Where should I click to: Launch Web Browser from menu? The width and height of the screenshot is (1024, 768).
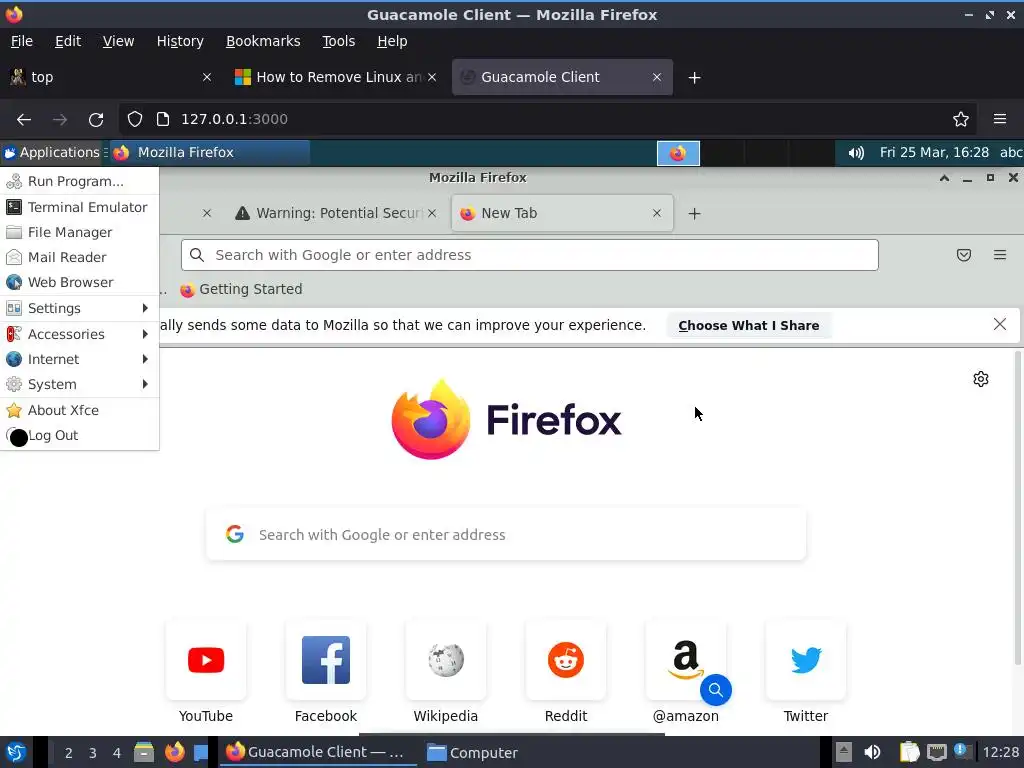click(80, 282)
